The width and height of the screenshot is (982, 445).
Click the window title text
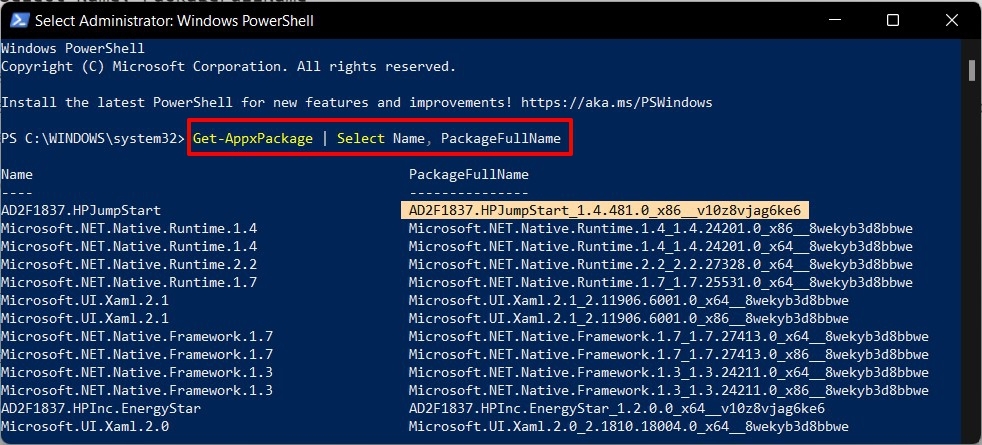[x=174, y=21]
